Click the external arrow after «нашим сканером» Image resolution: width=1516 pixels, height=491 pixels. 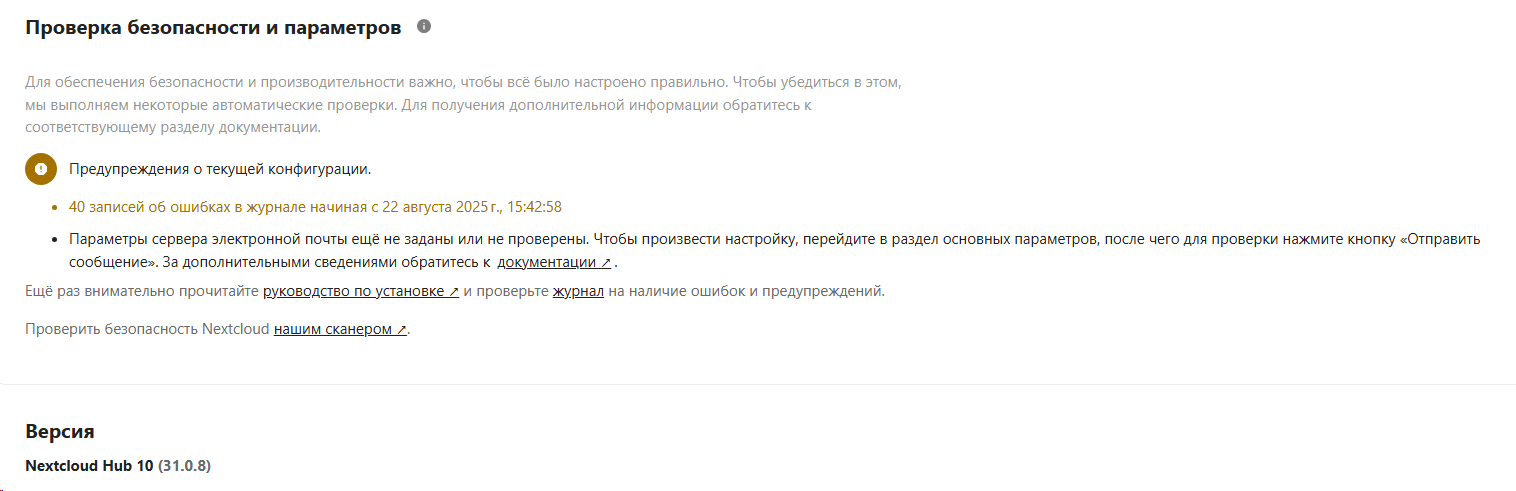point(402,330)
